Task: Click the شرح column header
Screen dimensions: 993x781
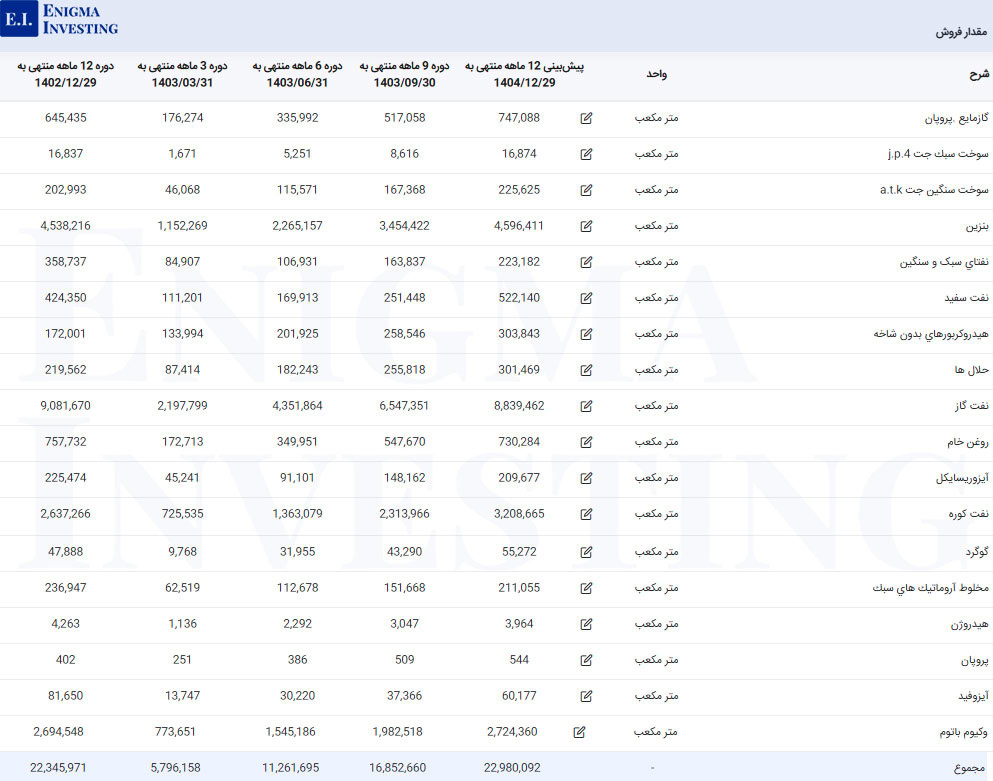Action: pyautogui.click(x=978, y=74)
